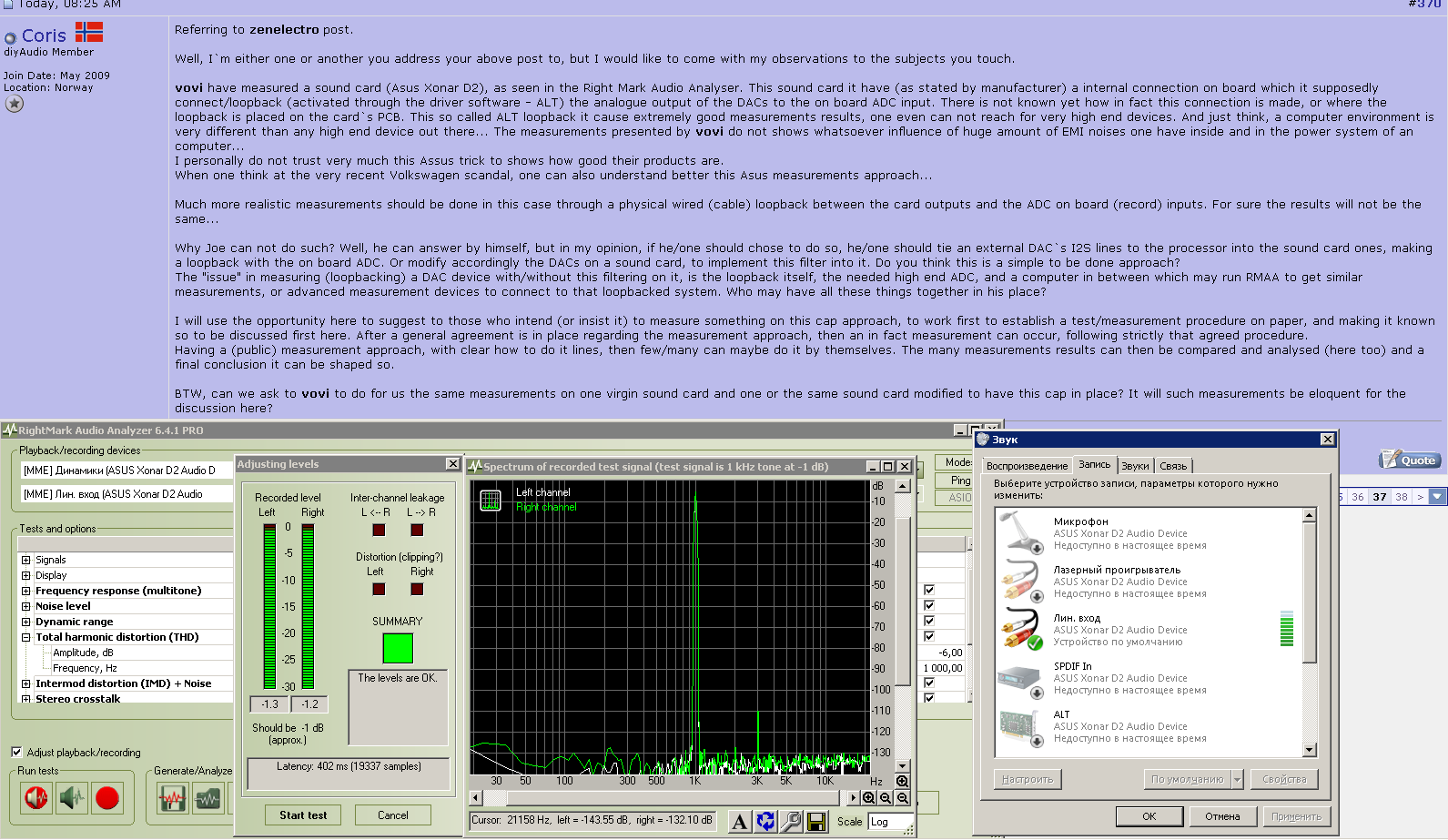Select the Лин. вход default device icon
Image resolution: width=1448 pixels, height=840 pixels.
(1021, 629)
